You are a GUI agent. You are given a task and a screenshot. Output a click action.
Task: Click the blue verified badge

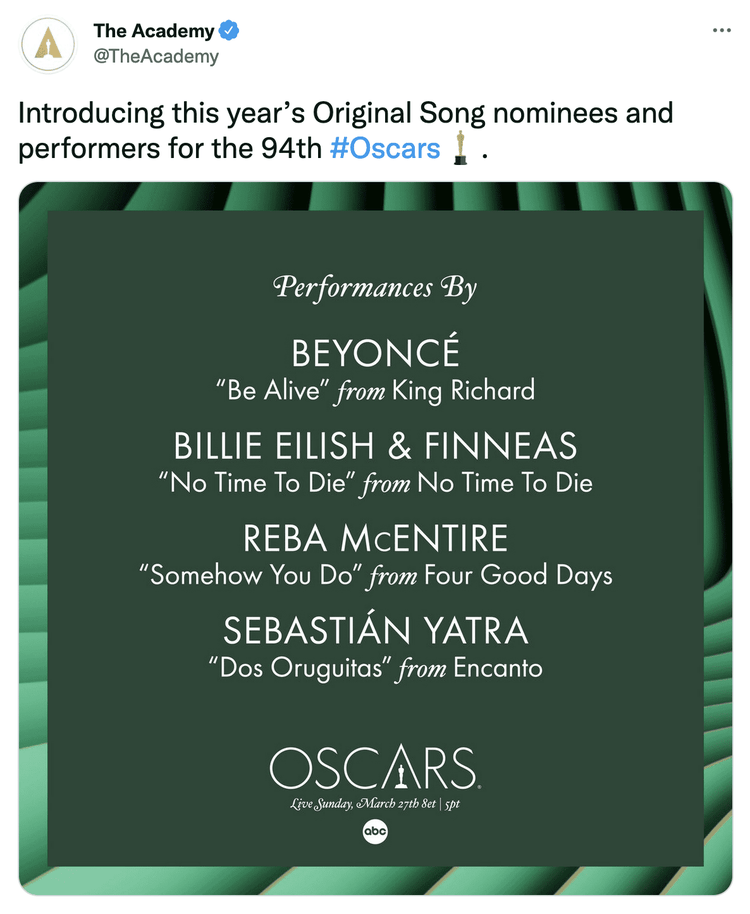[229, 31]
